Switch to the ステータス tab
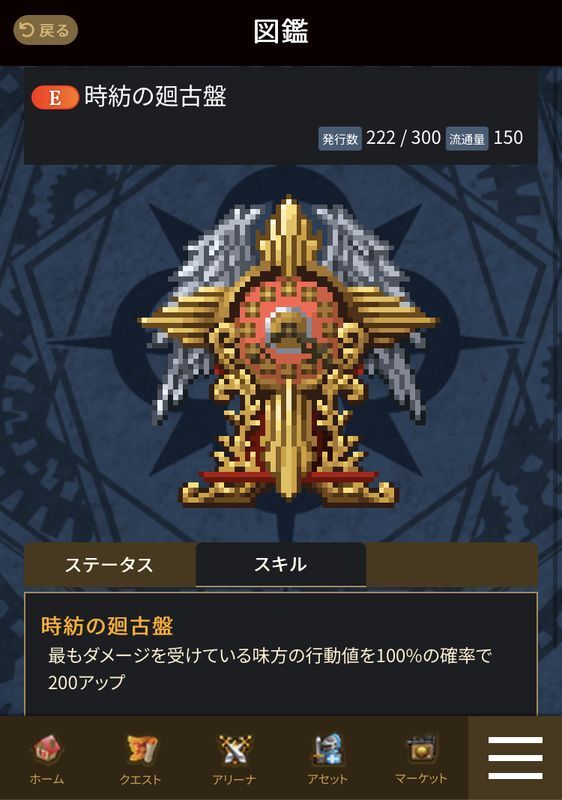The width and height of the screenshot is (562, 800). [x=110, y=565]
